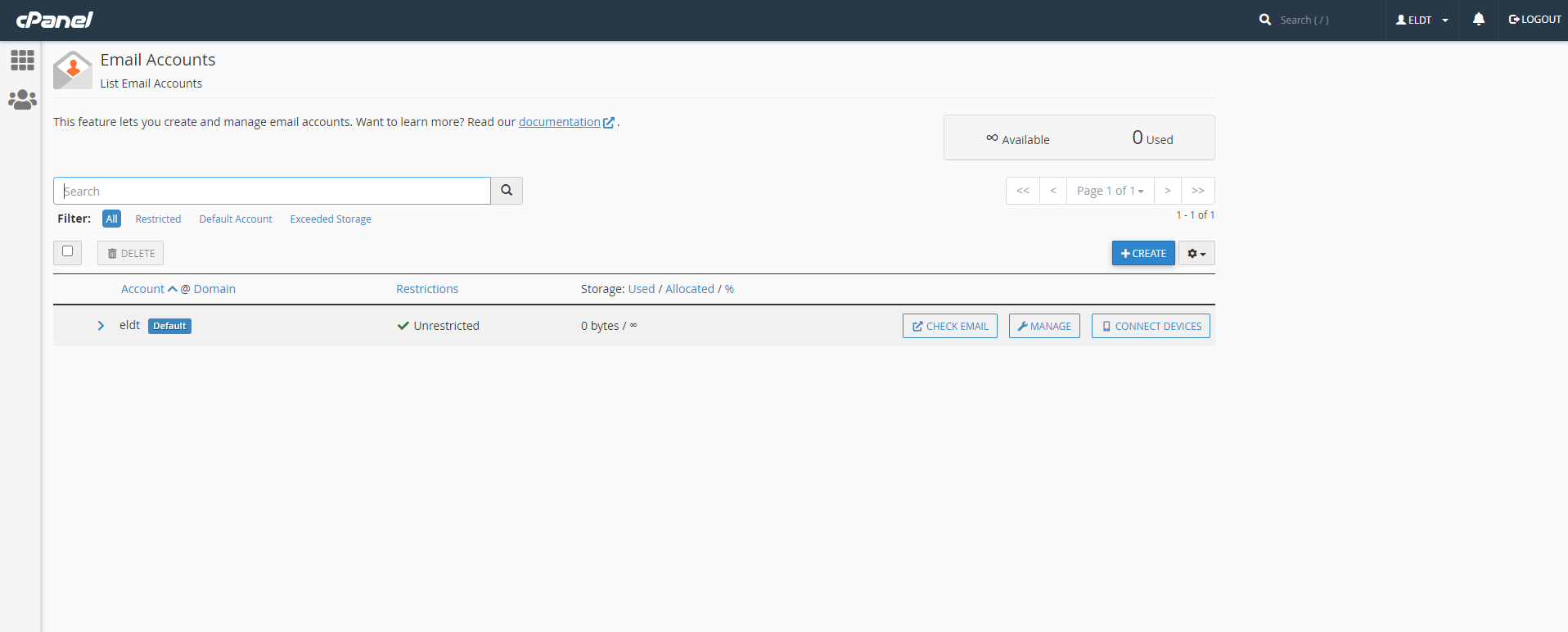Expand the eldt account row
1568x632 pixels.
101,326
